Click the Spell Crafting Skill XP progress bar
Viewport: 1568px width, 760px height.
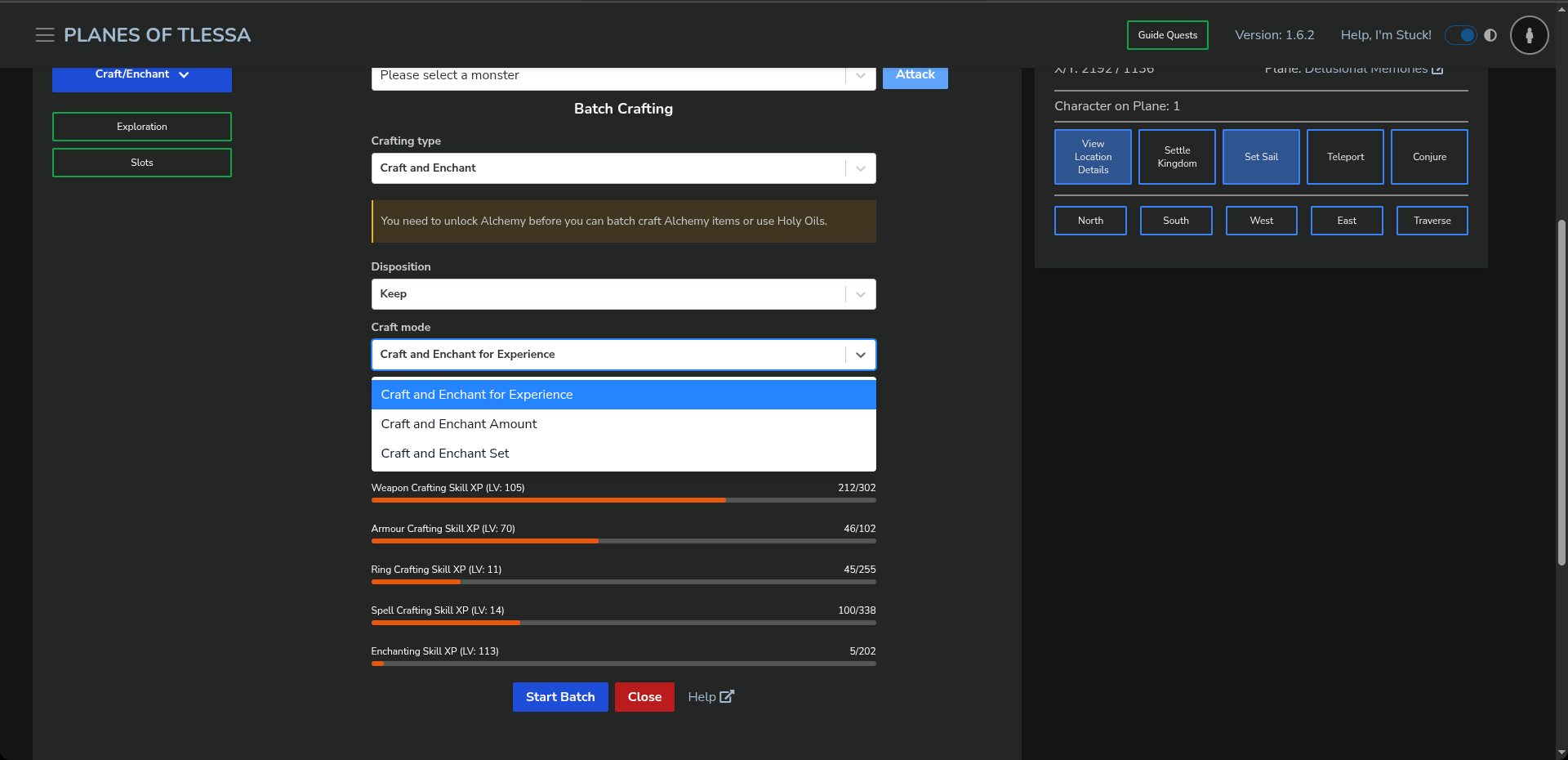(623, 623)
